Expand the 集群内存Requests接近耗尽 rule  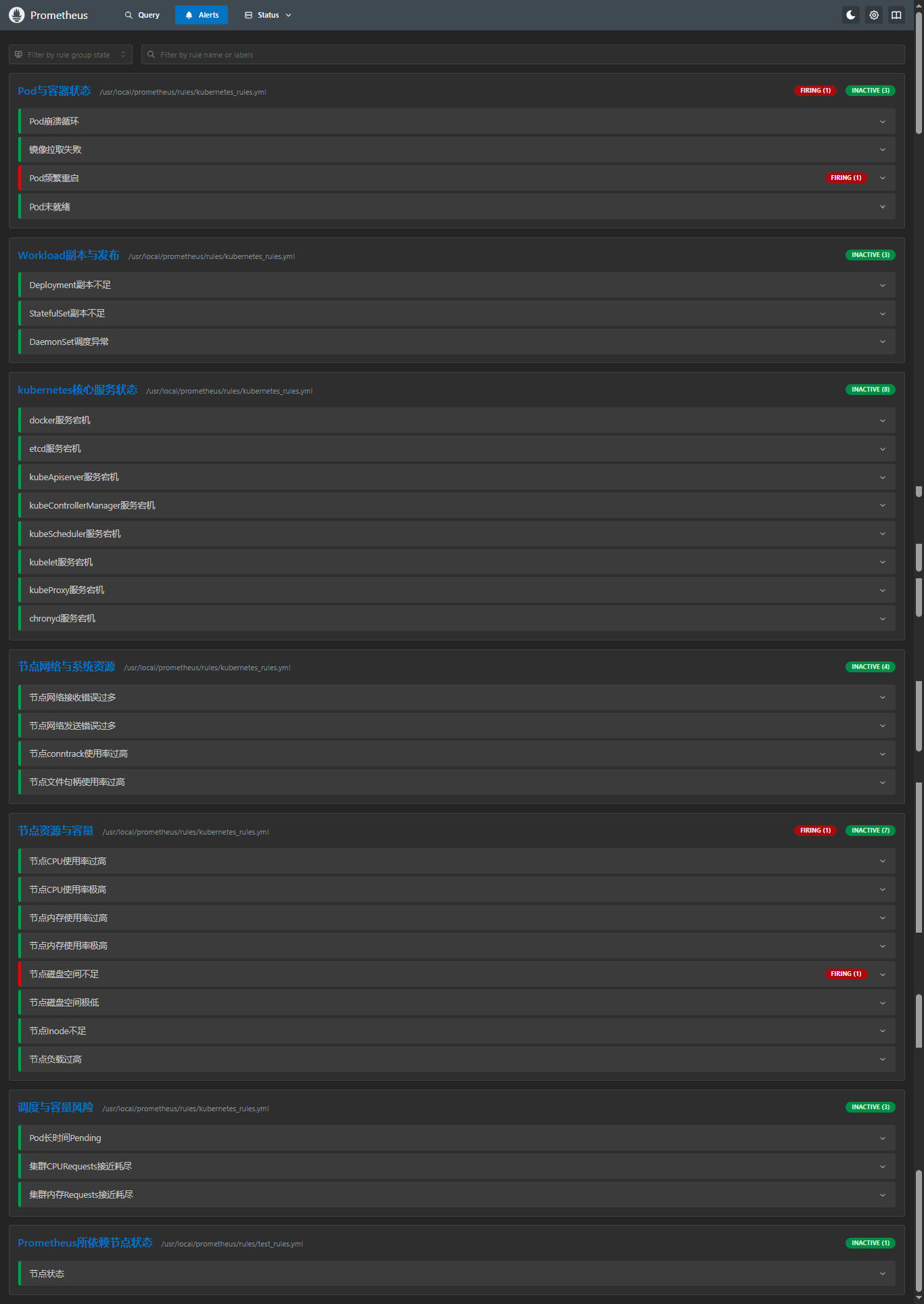(x=457, y=1195)
